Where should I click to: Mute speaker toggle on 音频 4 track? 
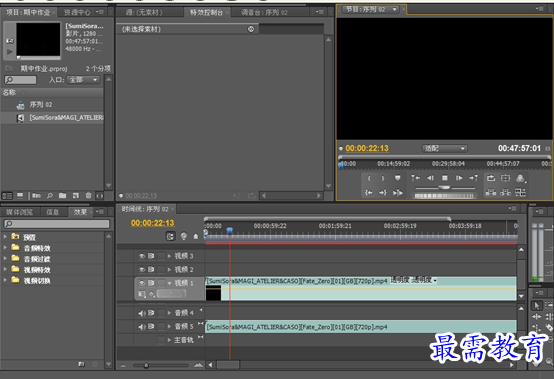142,313
